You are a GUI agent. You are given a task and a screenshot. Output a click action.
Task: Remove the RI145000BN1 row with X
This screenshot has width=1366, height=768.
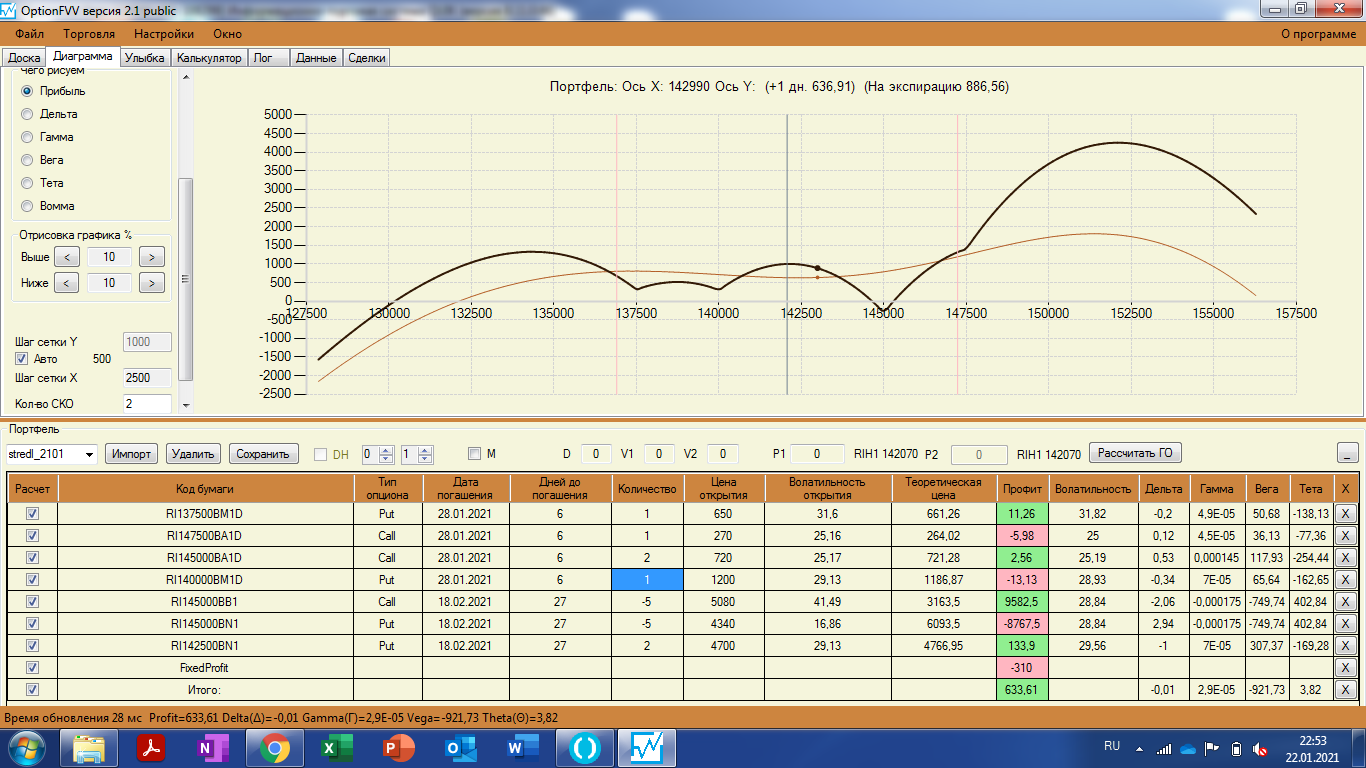[x=1346, y=623]
